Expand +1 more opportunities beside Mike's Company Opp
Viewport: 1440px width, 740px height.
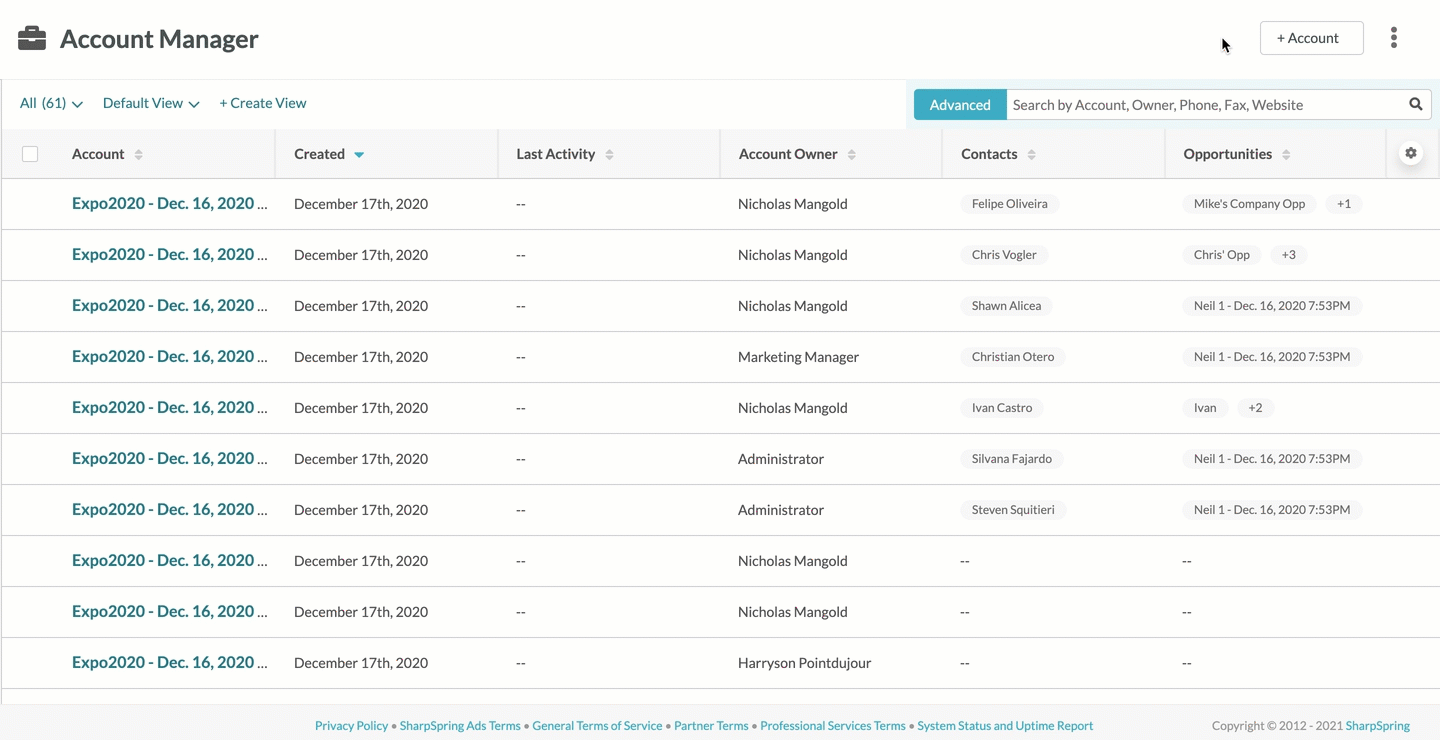point(1344,204)
